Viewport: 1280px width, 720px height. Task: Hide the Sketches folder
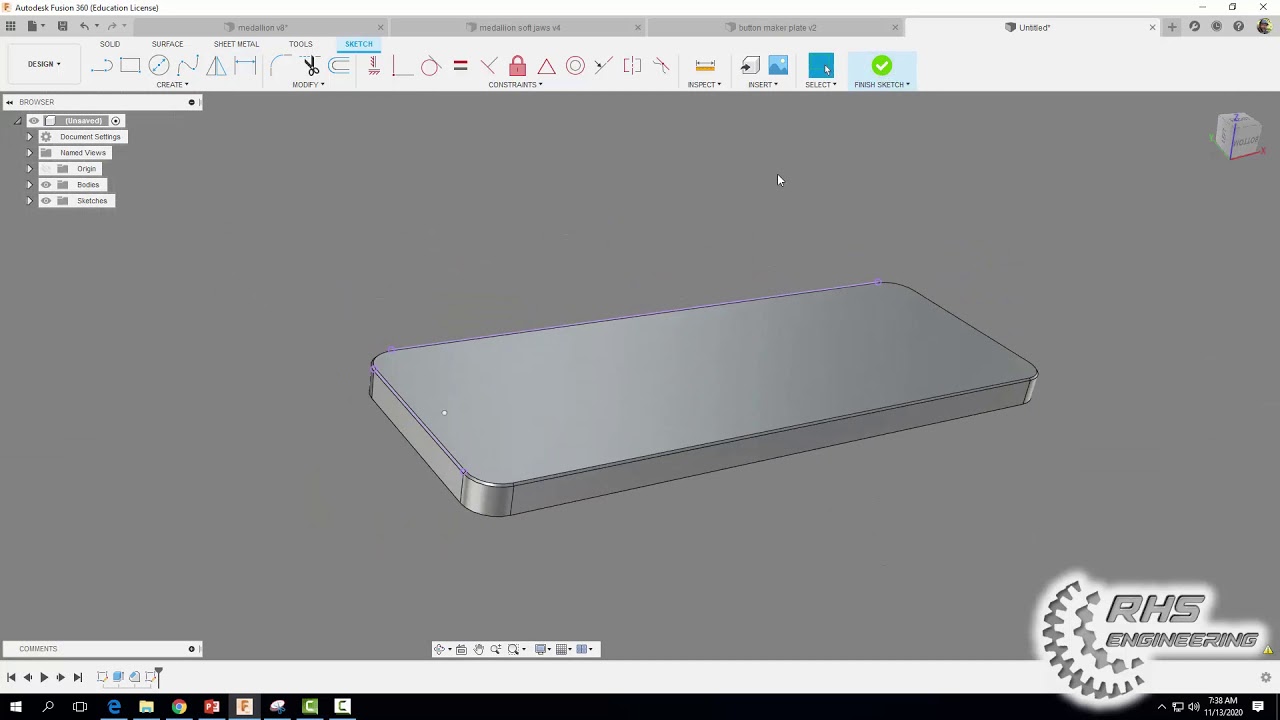46,201
